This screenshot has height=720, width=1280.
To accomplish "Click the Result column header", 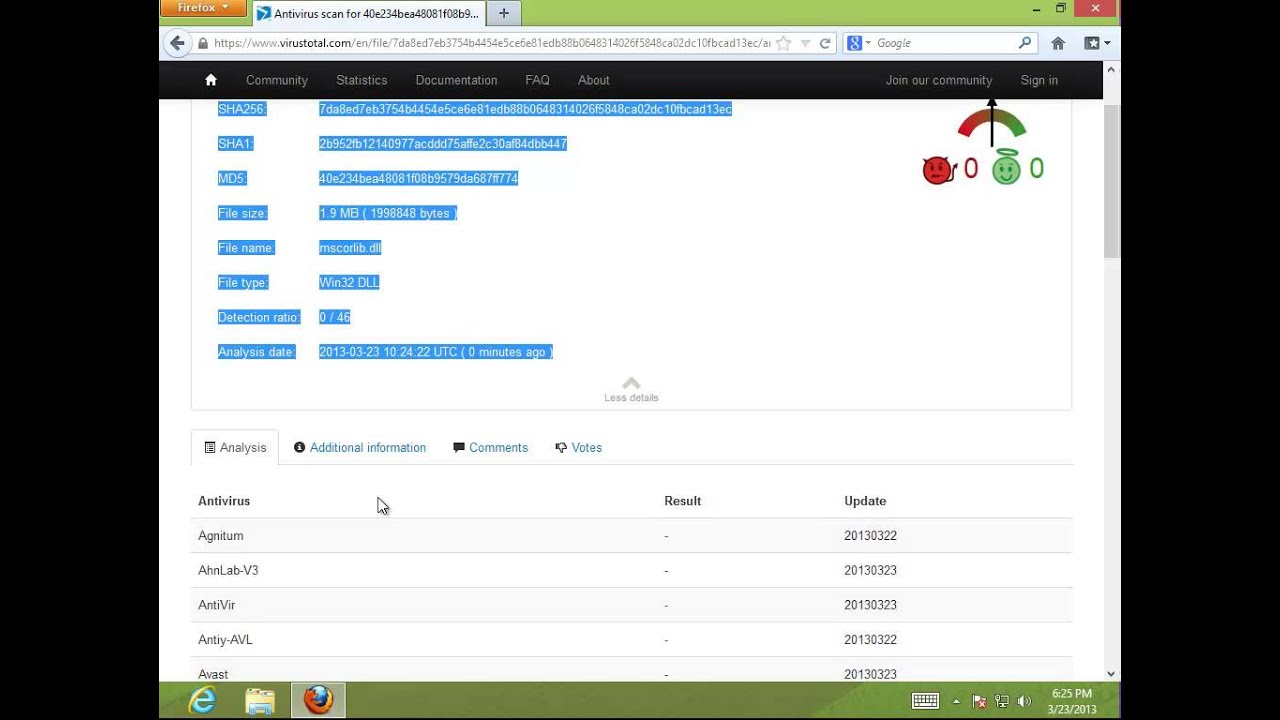I will (x=683, y=501).
